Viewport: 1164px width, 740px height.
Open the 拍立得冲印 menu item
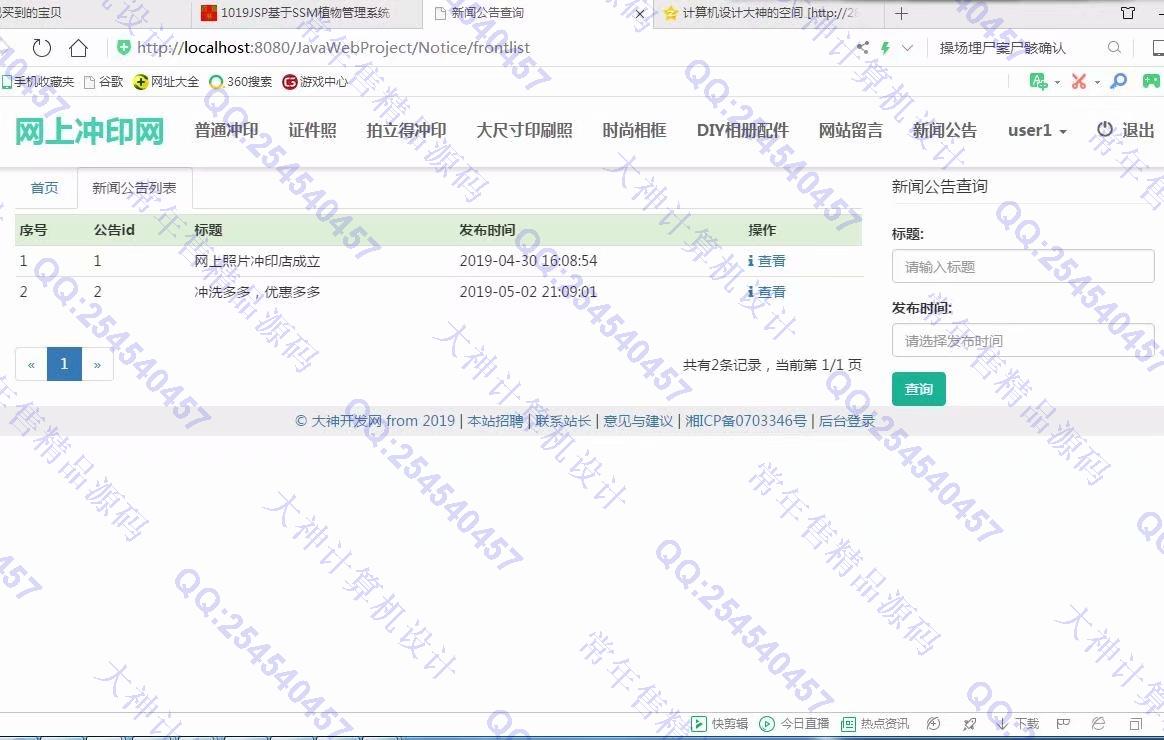click(406, 131)
